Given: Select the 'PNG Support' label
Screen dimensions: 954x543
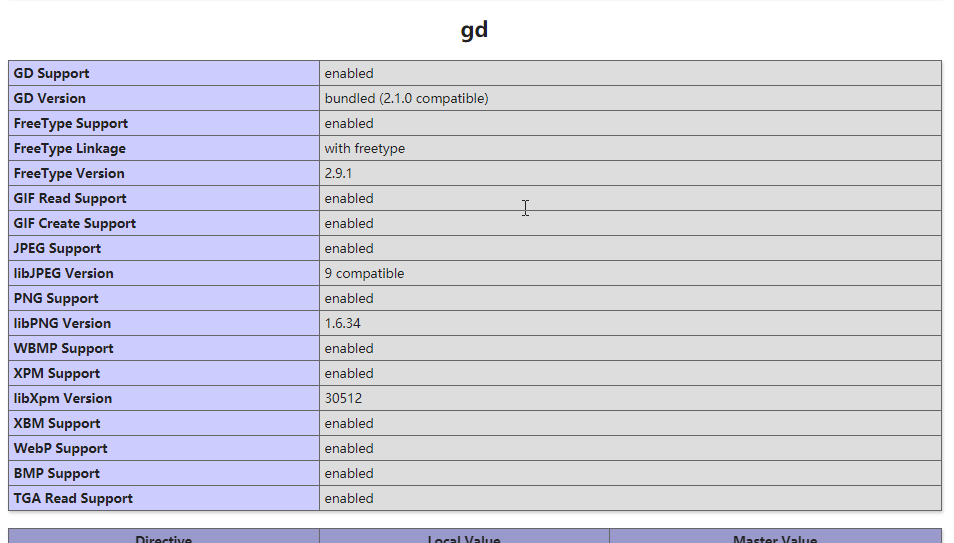Looking at the screenshot, I should coord(56,298).
